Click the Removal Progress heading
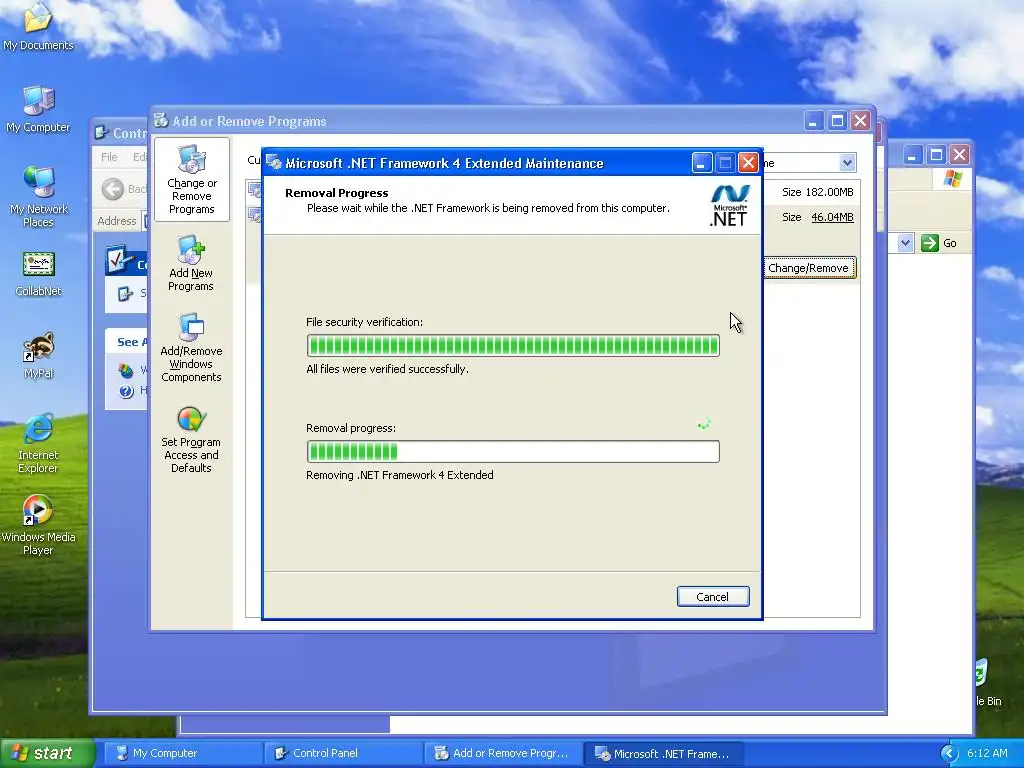Viewport: 1024px width, 768px height. click(x=337, y=193)
